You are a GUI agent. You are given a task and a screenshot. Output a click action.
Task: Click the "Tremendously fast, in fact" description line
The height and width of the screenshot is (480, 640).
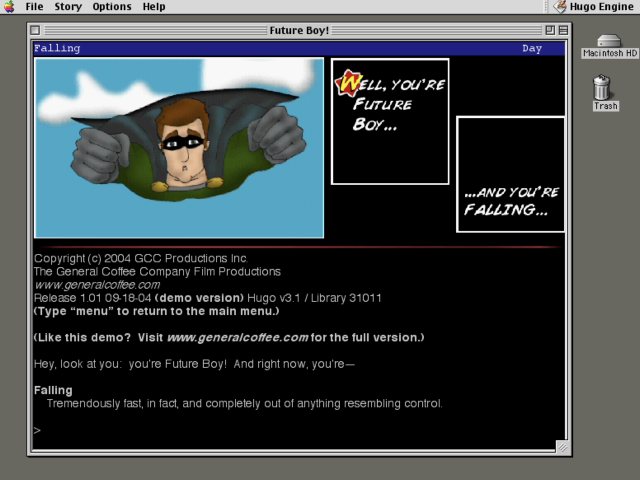pyautogui.click(x=244, y=404)
